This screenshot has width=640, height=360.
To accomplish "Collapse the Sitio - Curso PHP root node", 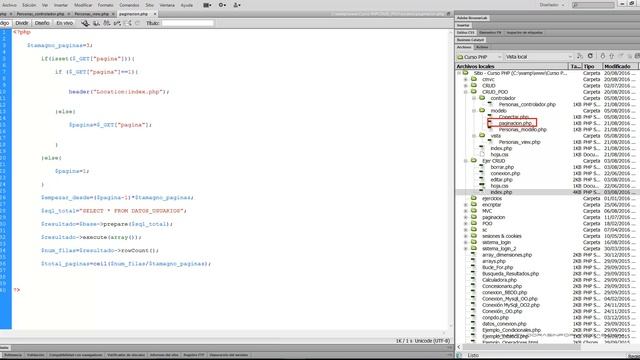I will click(459, 73).
